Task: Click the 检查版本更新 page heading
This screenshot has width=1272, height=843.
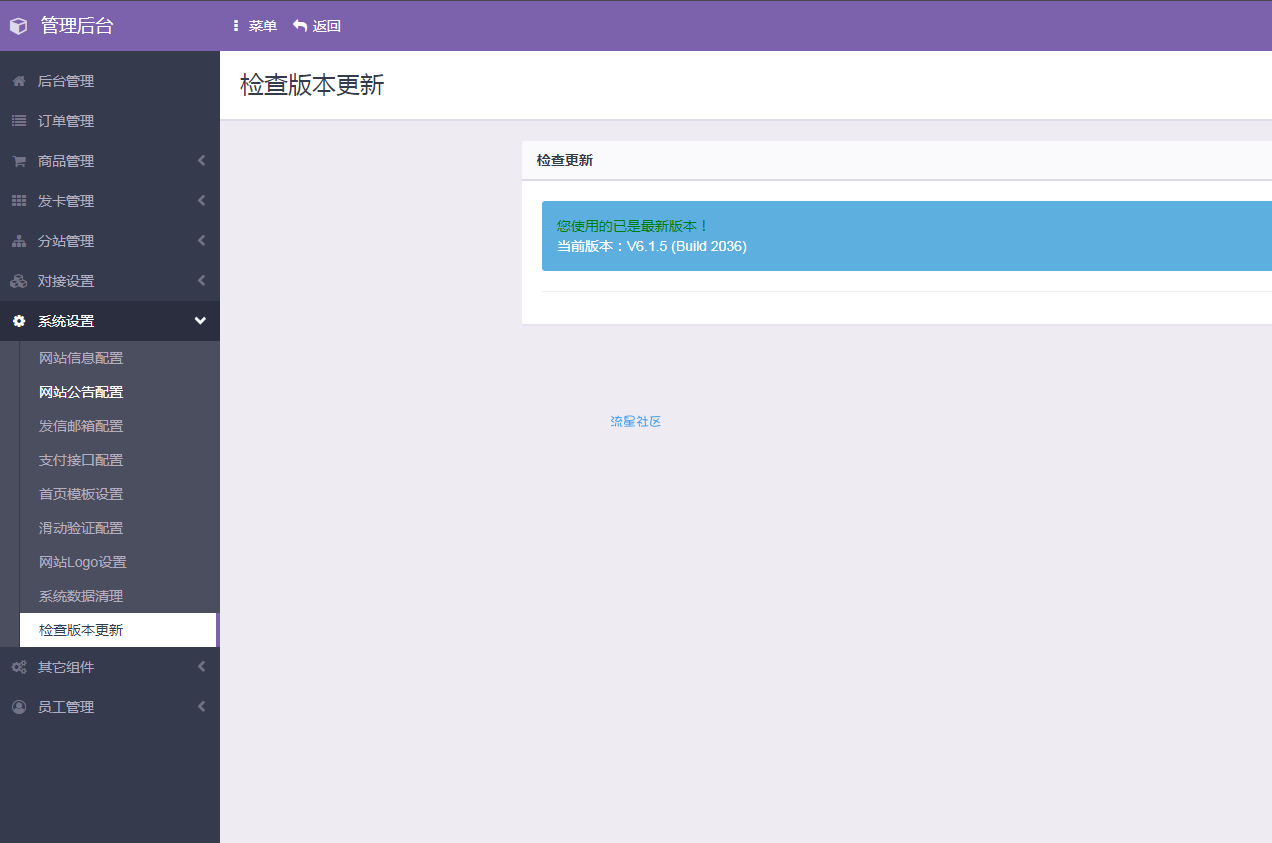Action: [x=312, y=85]
